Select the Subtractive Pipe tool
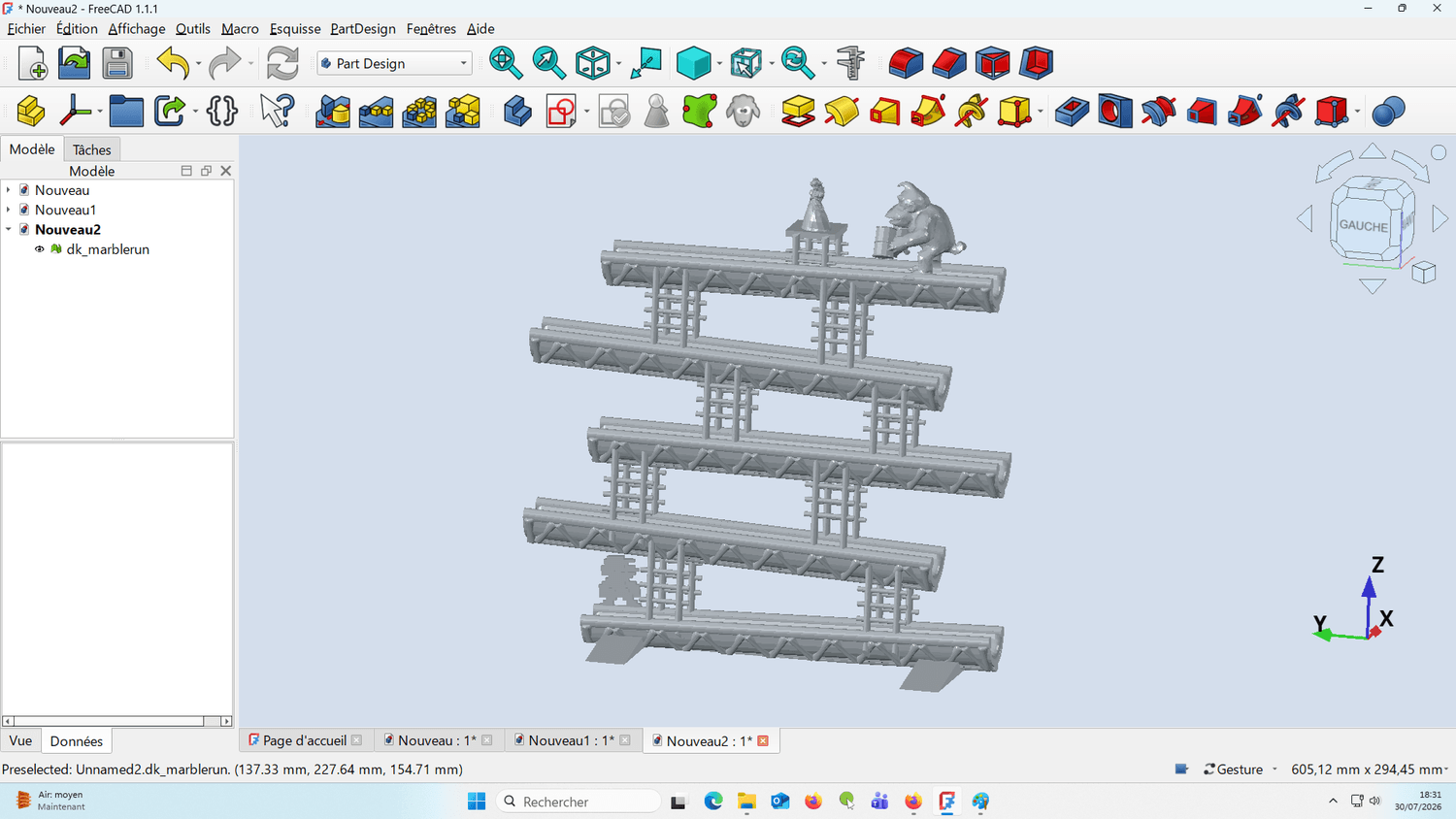The height and width of the screenshot is (819, 1456). tap(1245, 112)
